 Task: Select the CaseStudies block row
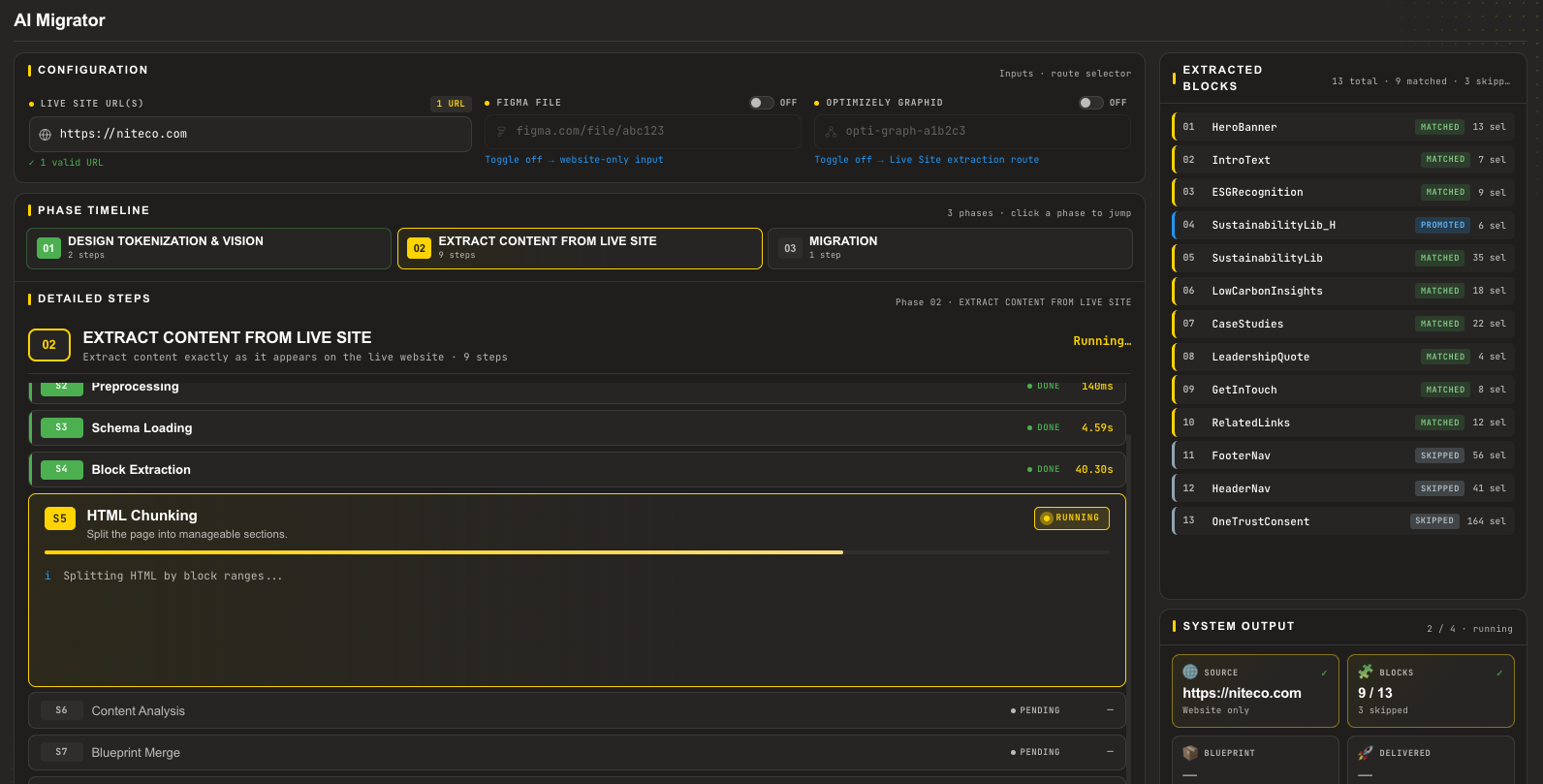click(x=1342, y=324)
